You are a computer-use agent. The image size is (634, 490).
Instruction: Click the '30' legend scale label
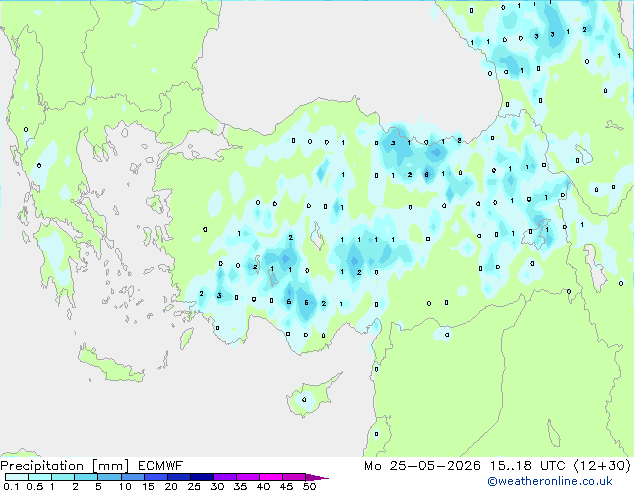217,486
